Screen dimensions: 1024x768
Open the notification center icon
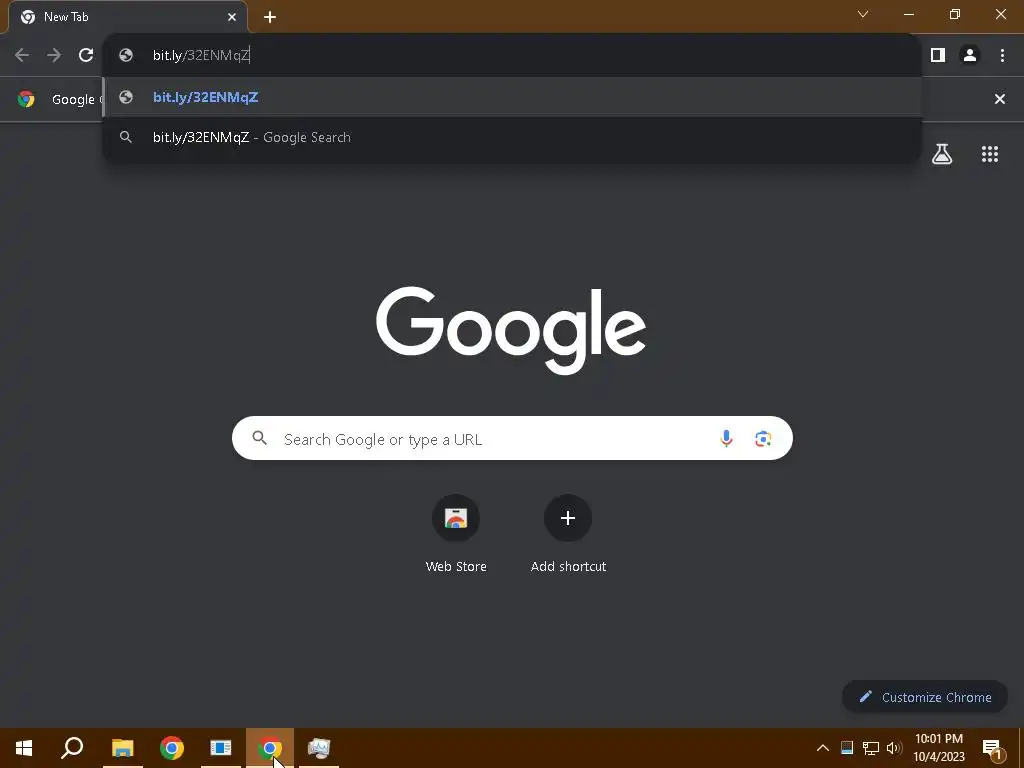click(x=993, y=749)
